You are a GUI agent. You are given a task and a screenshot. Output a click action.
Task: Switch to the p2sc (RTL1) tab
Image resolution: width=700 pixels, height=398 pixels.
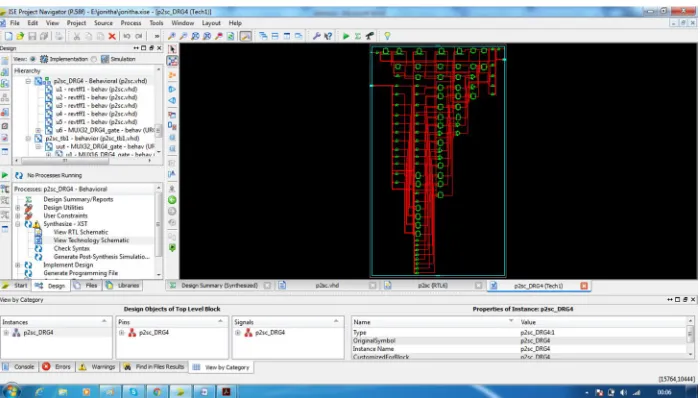point(433,286)
